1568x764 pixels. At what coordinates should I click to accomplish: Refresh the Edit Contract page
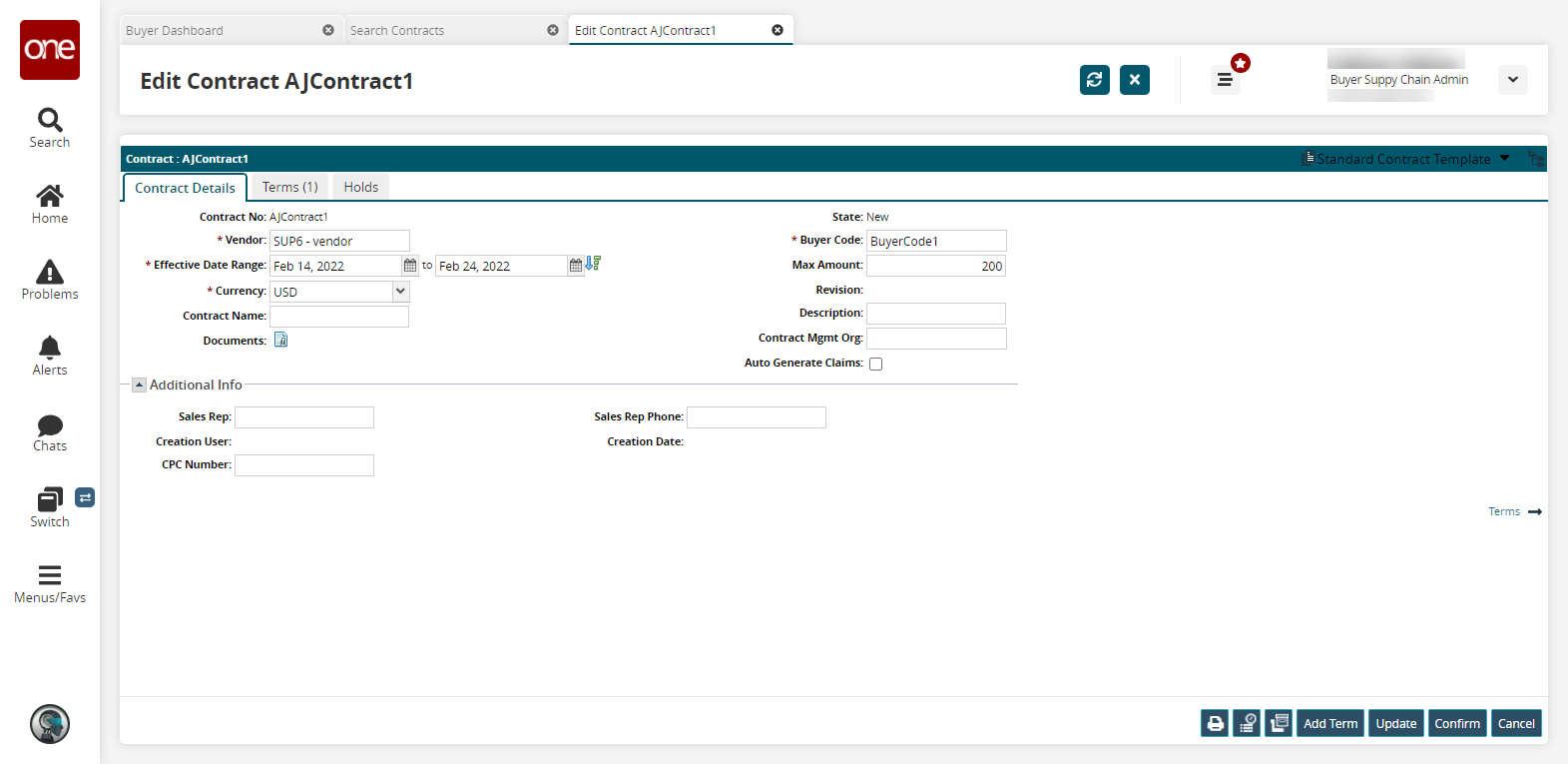coord(1095,80)
